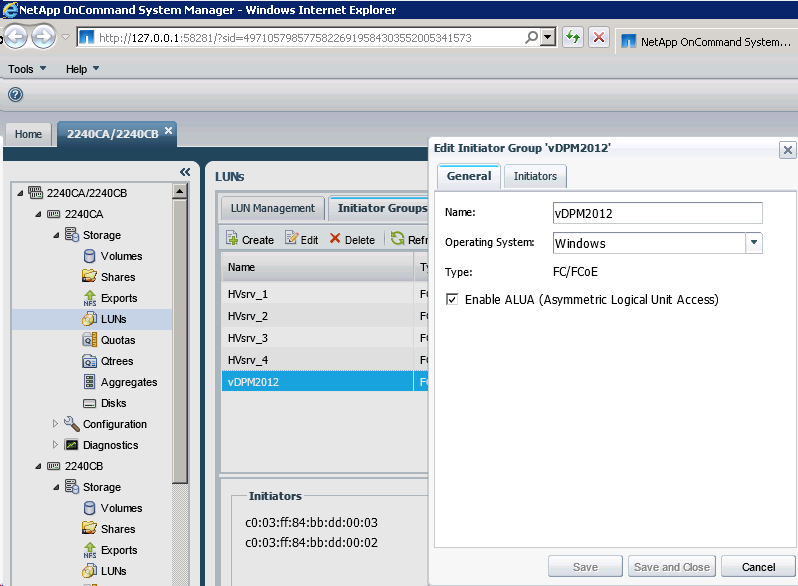Click the browser Back arrow button
The image size is (798, 586).
tap(15, 37)
